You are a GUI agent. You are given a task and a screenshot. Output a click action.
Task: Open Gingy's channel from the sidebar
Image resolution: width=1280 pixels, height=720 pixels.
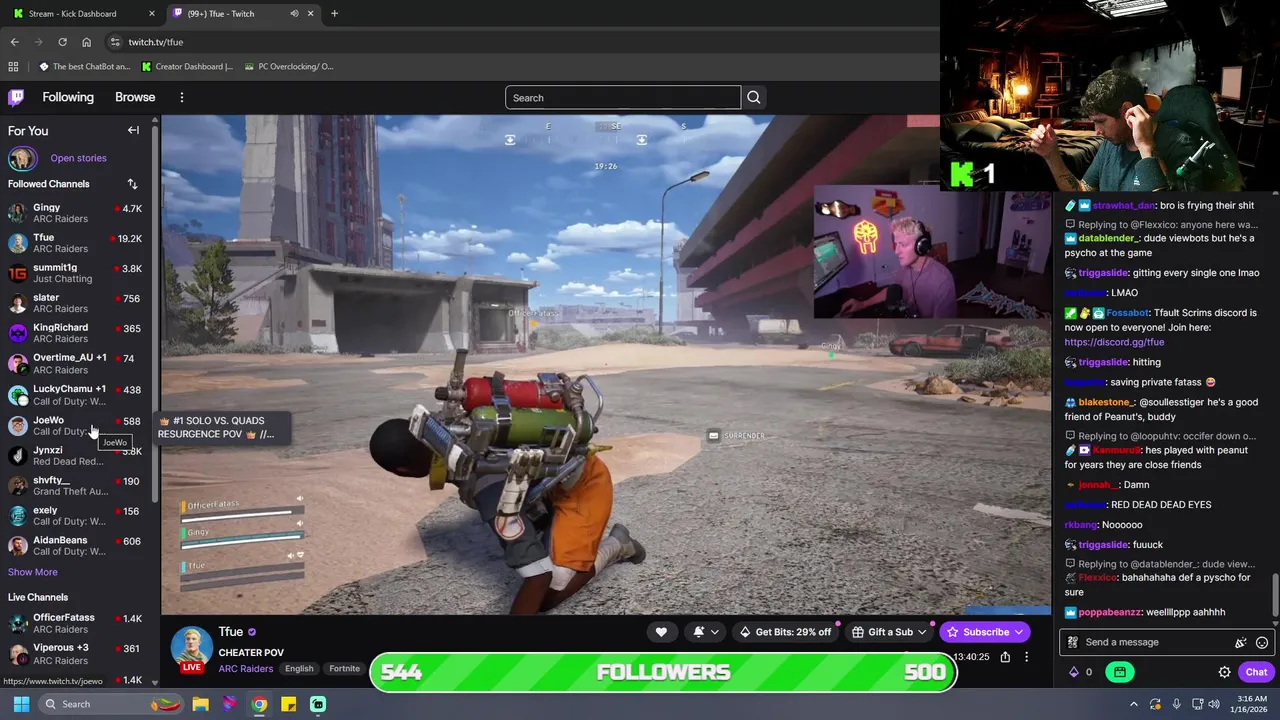75,213
